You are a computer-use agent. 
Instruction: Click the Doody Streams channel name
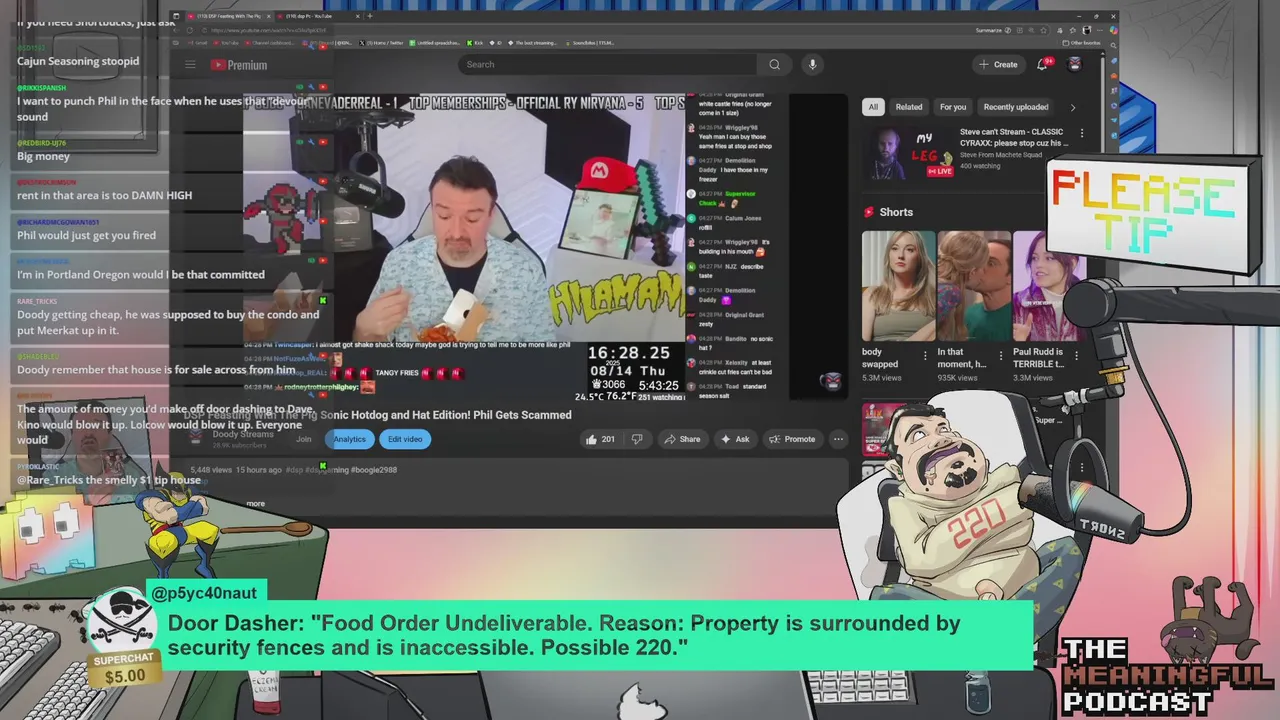coord(243,434)
